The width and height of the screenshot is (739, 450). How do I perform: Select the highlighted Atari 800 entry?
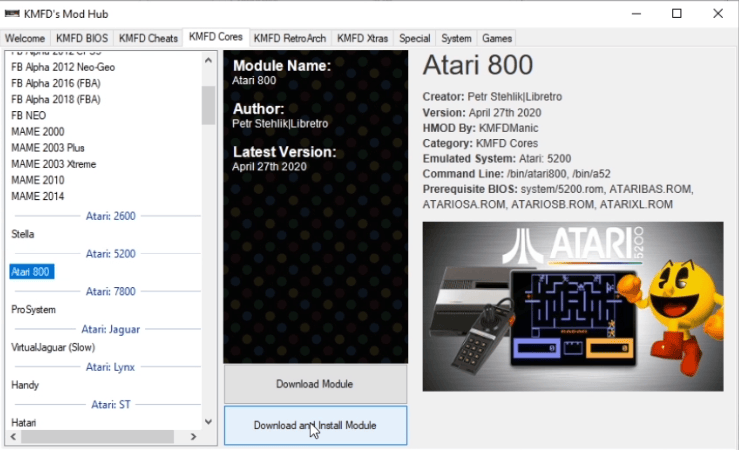point(31,272)
